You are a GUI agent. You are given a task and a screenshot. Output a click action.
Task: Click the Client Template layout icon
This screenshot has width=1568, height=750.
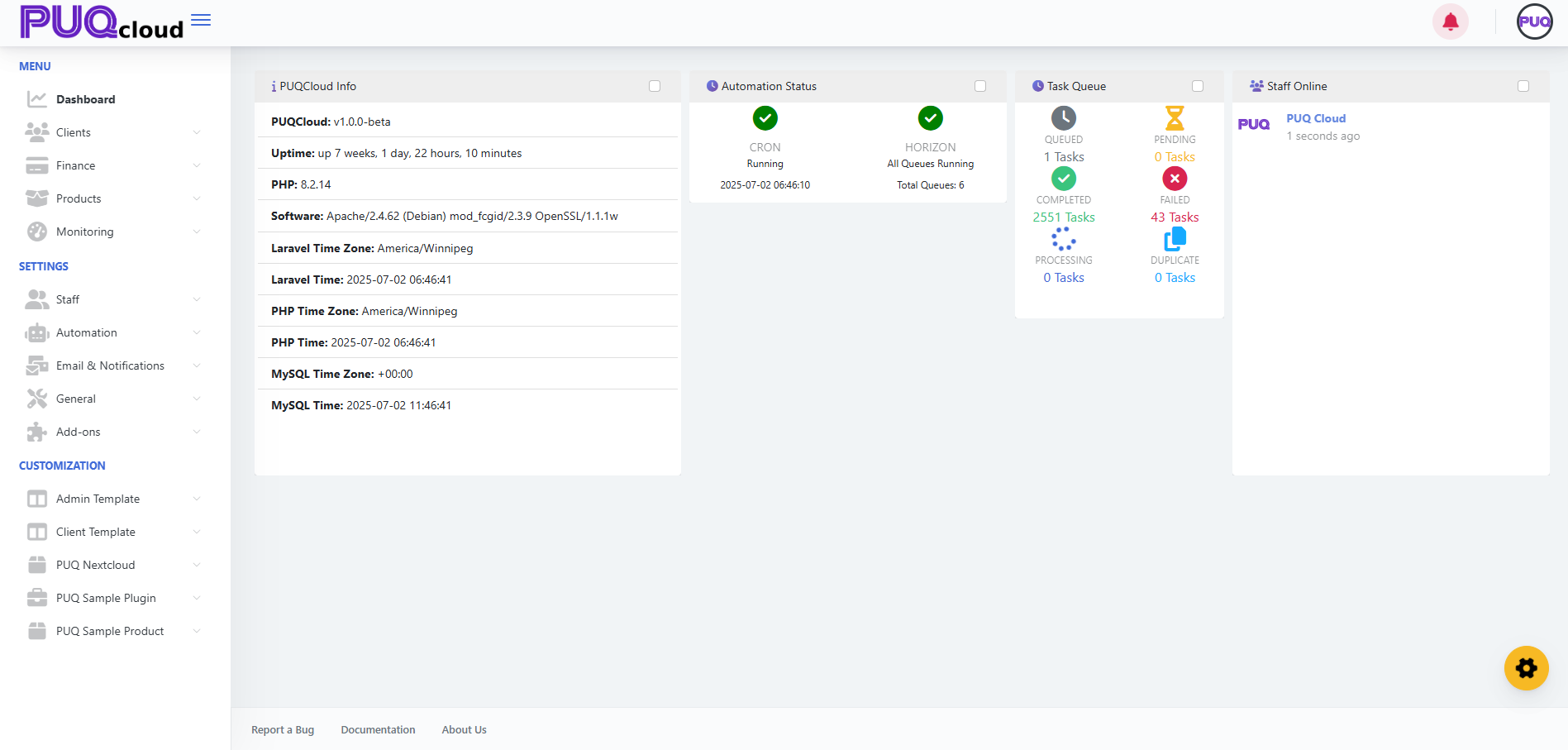[x=37, y=532]
